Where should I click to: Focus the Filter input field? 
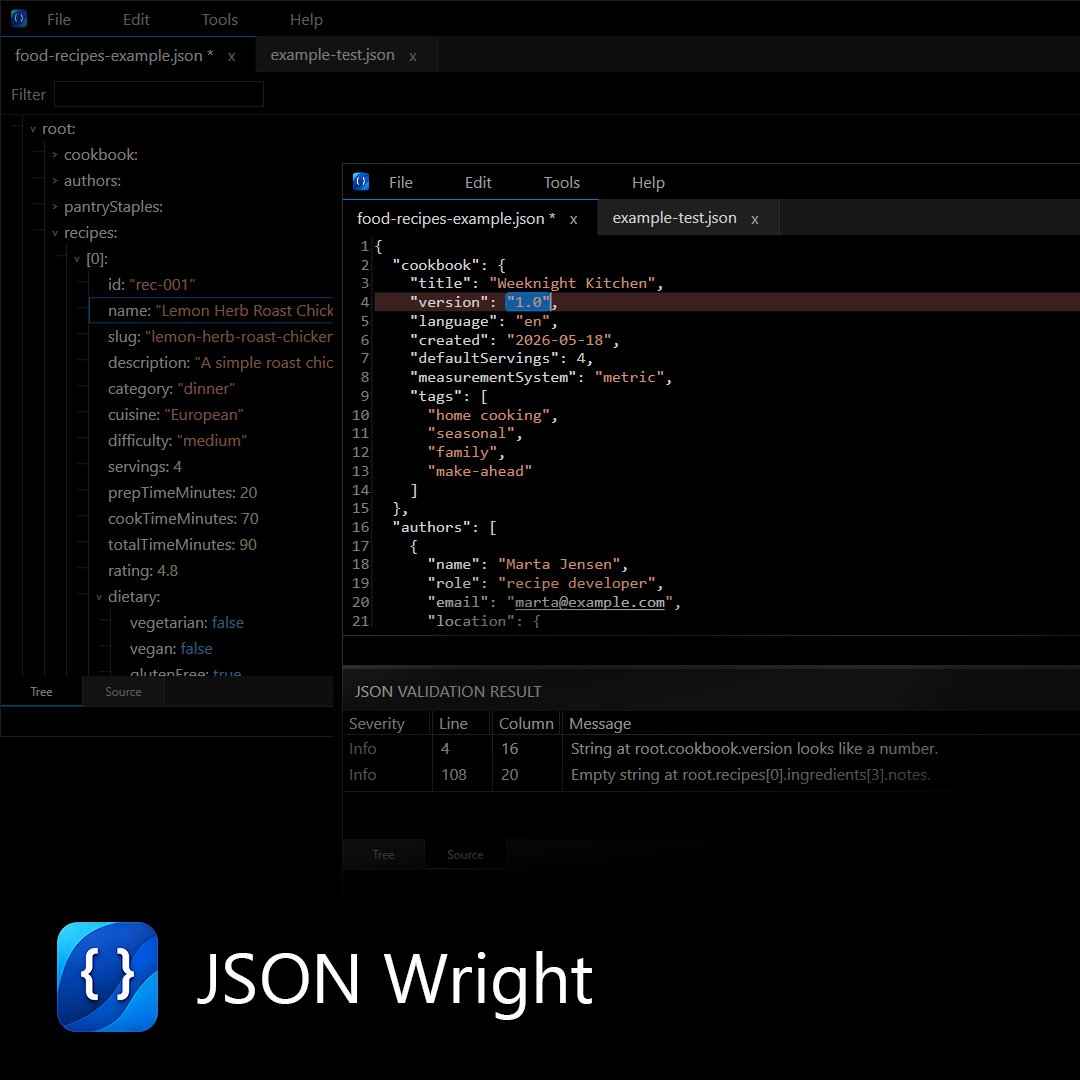pyautogui.click(x=158, y=94)
